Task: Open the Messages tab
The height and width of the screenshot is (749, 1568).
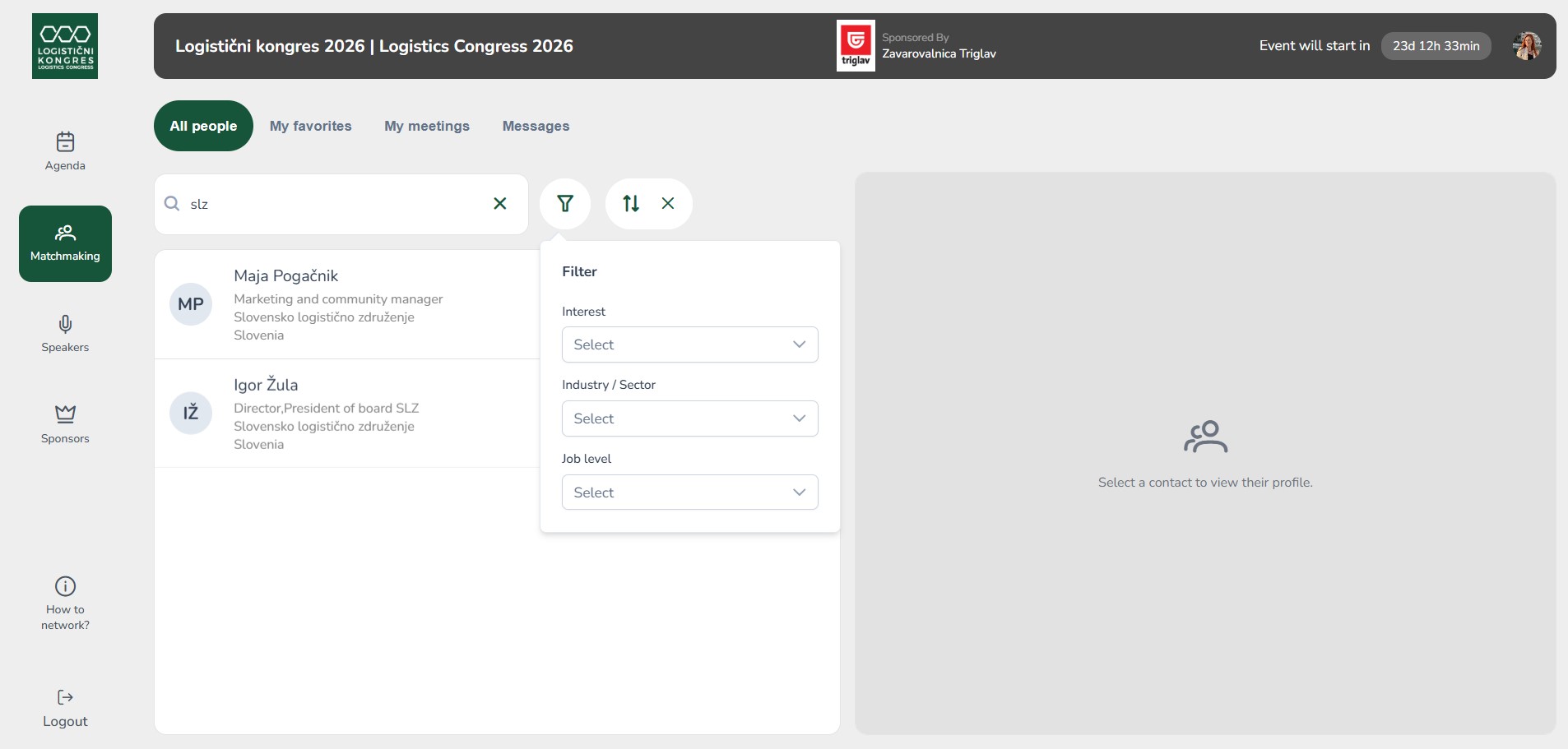Action: point(536,126)
